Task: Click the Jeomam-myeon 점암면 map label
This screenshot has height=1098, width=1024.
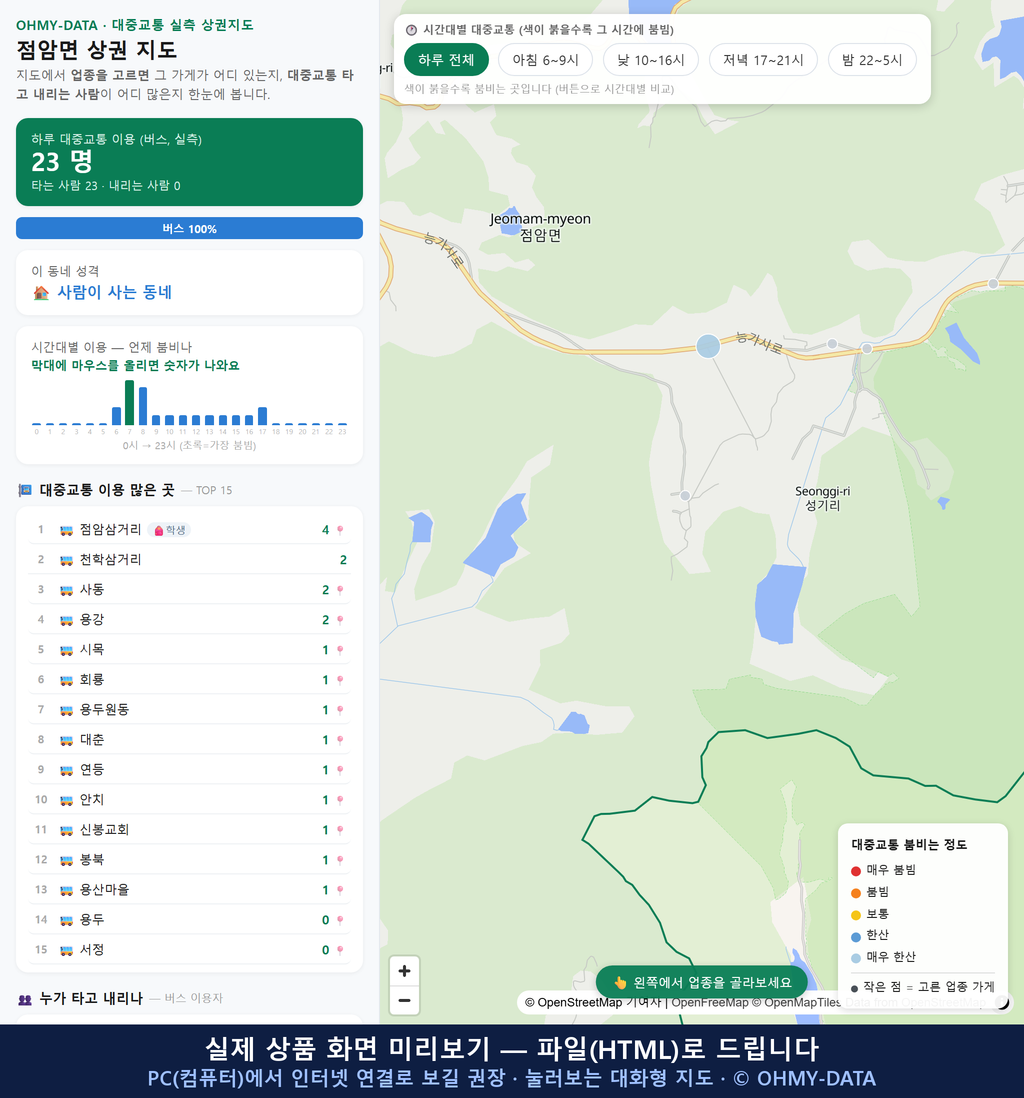Action: 540,227
